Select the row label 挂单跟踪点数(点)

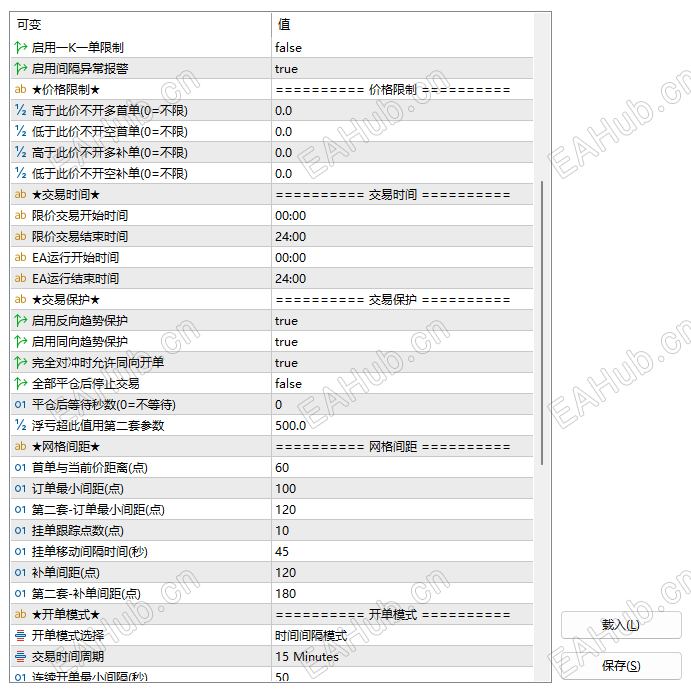(78, 530)
